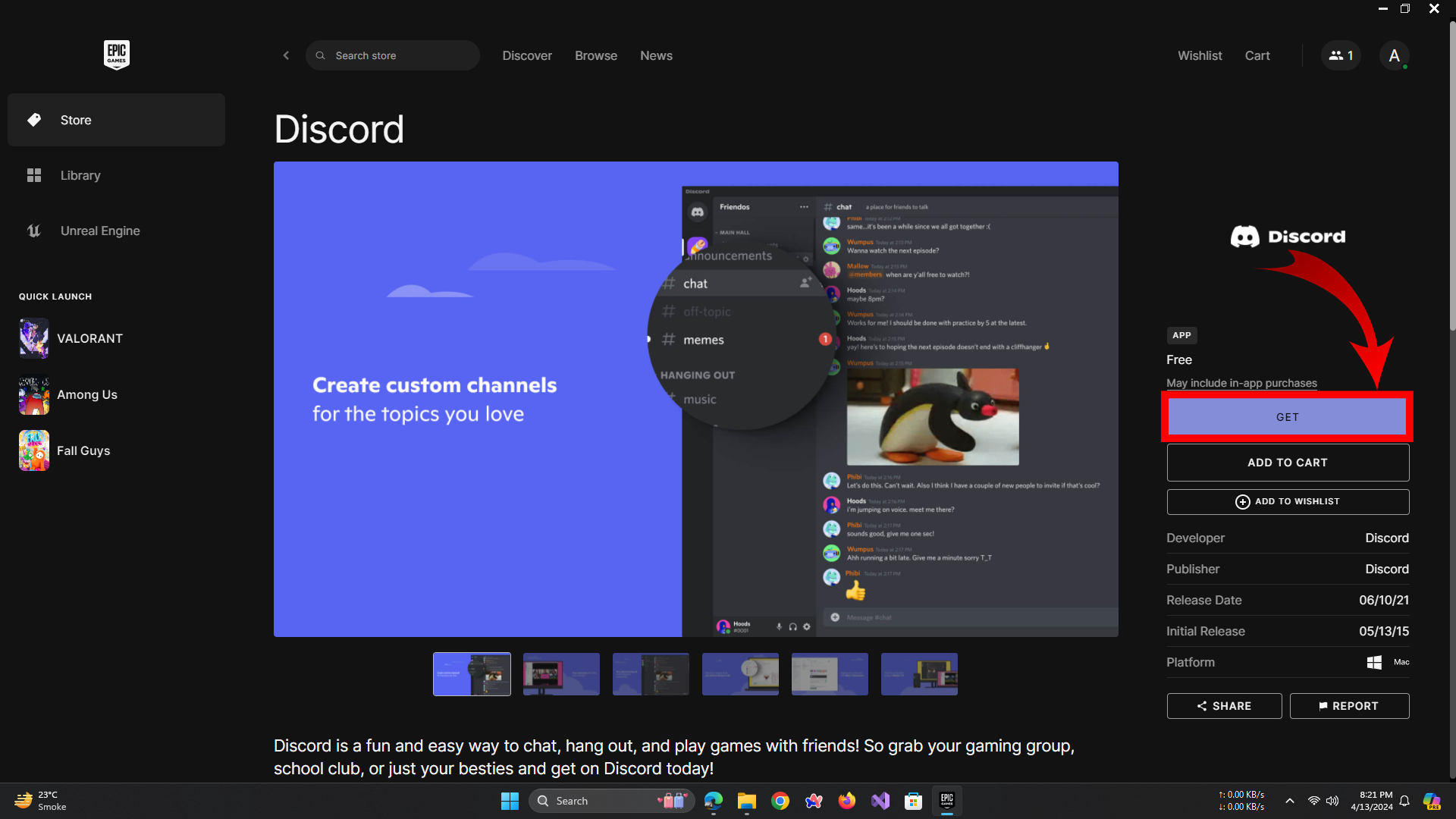
Task: Switch to the Browse tab
Action: click(x=595, y=55)
